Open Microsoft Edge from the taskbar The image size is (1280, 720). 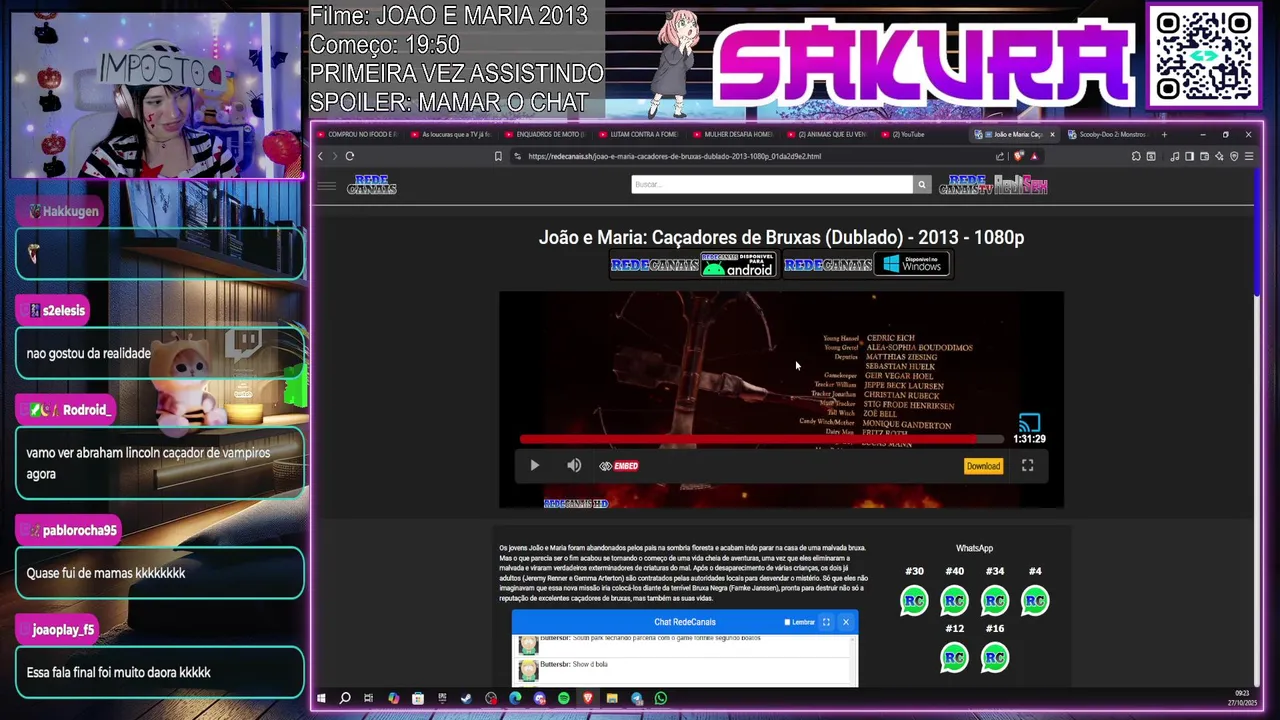[x=515, y=698]
